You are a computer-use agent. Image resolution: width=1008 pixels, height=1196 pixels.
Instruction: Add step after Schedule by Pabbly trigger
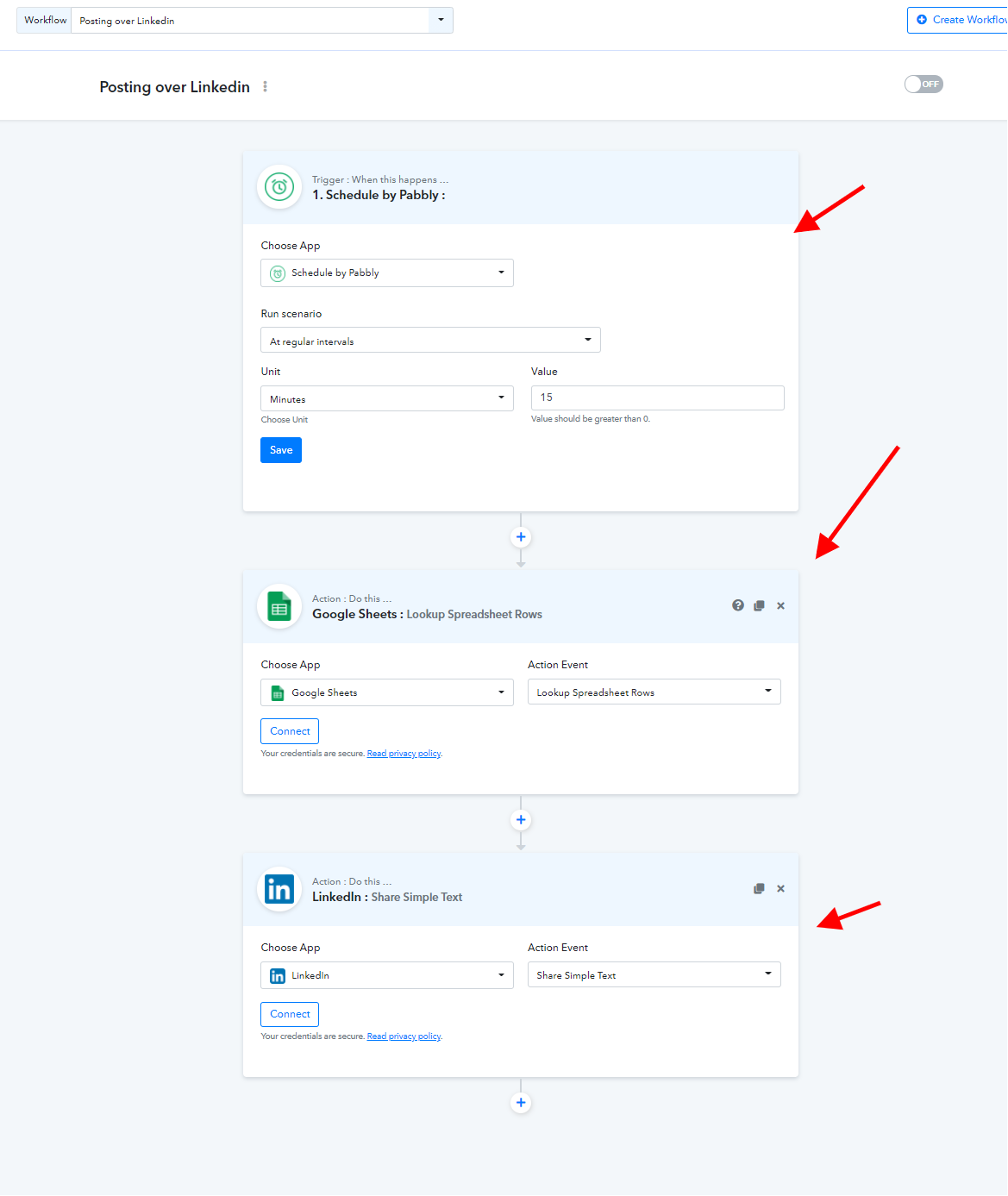pyautogui.click(x=521, y=537)
